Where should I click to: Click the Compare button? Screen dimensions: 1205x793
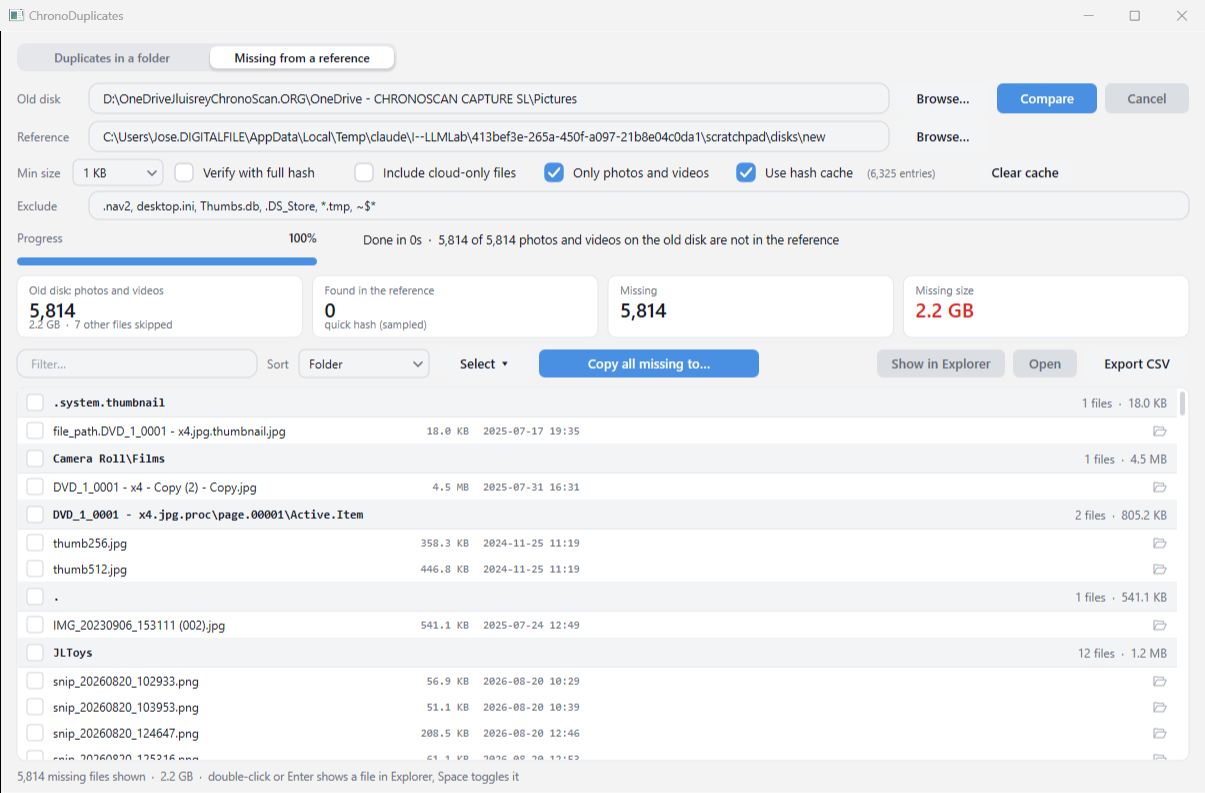(x=1047, y=99)
